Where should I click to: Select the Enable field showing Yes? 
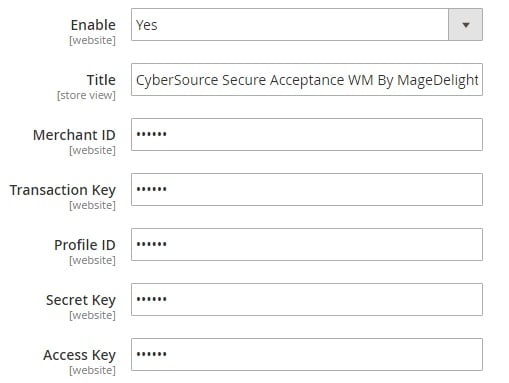coord(307,25)
